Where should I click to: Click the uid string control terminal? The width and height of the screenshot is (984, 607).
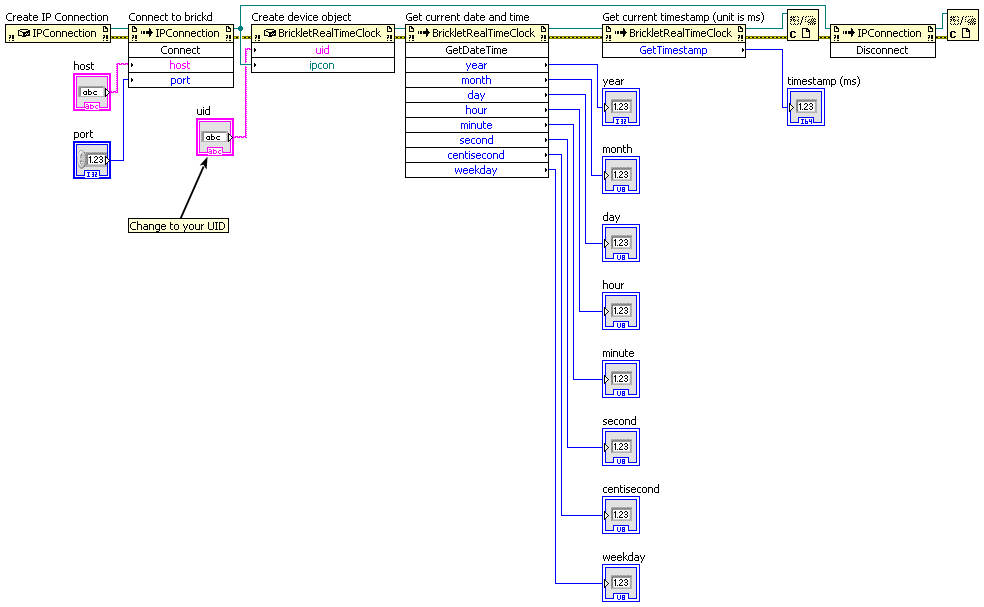[215, 137]
